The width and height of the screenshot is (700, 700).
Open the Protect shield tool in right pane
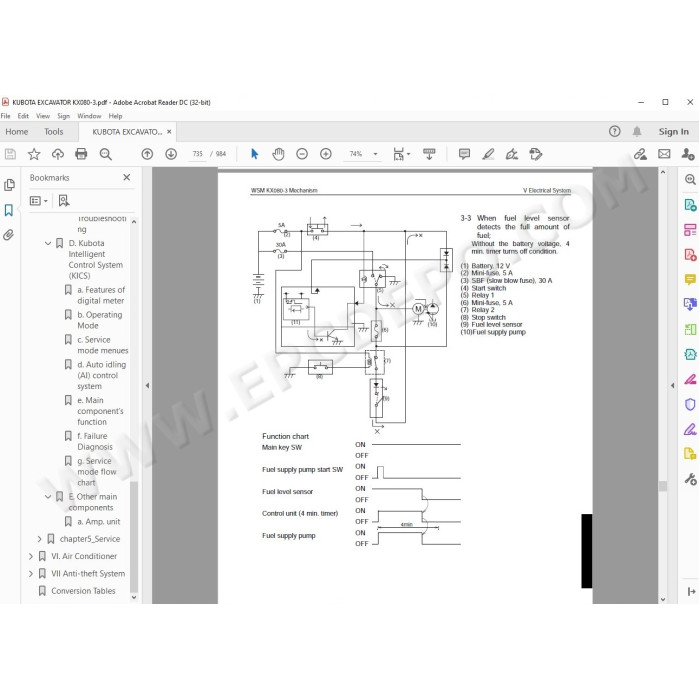point(690,404)
